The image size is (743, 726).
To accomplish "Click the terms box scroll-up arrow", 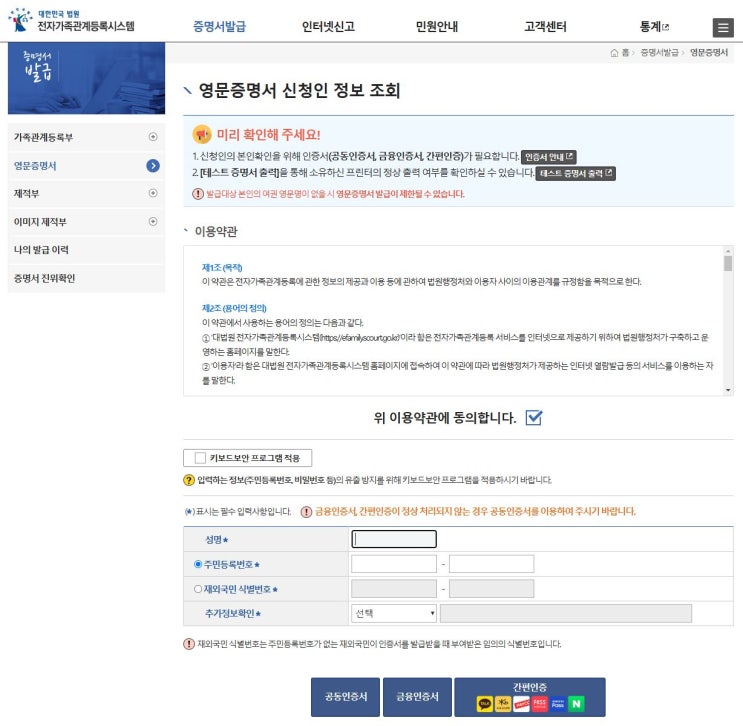I will (x=728, y=251).
